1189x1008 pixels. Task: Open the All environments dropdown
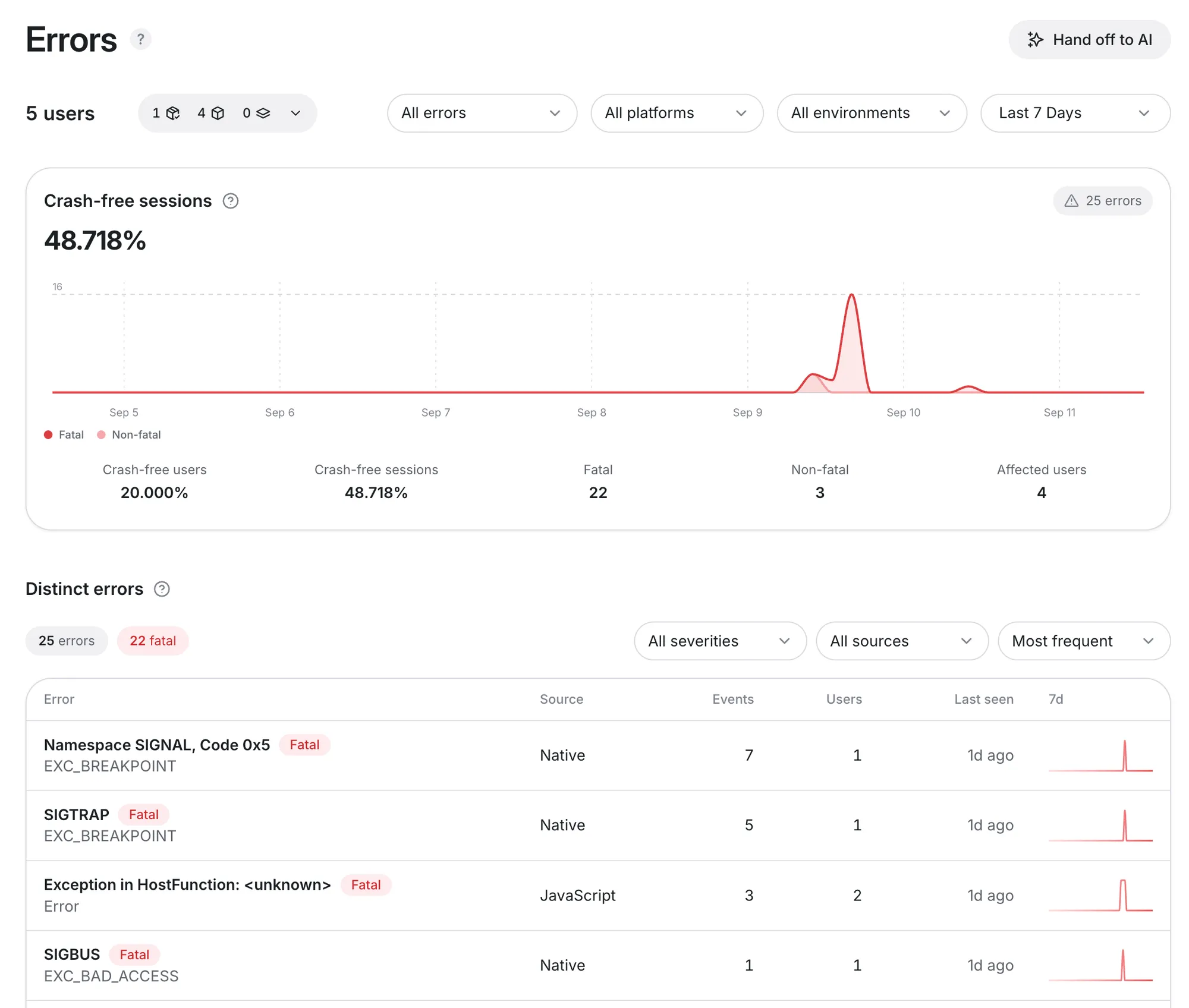(x=872, y=113)
